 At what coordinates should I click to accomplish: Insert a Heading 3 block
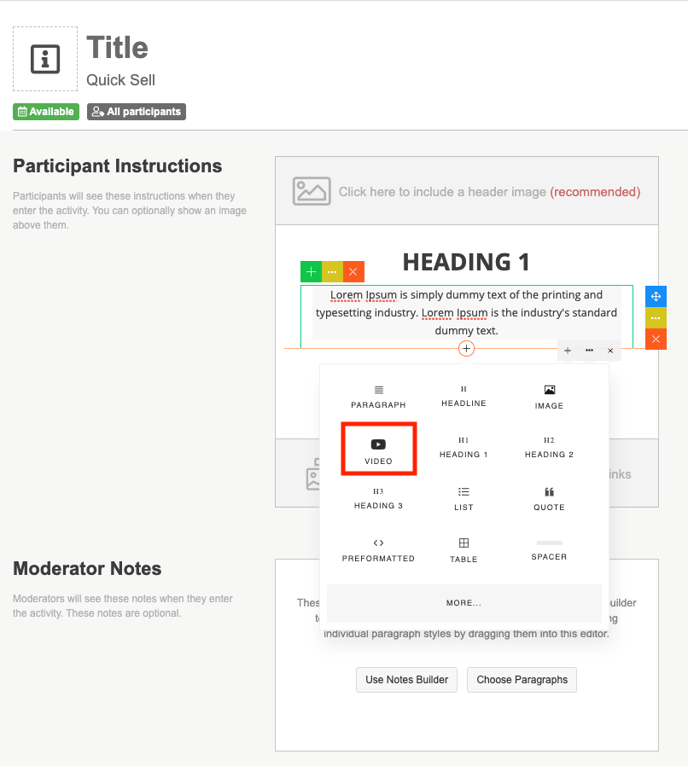click(378, 499)
